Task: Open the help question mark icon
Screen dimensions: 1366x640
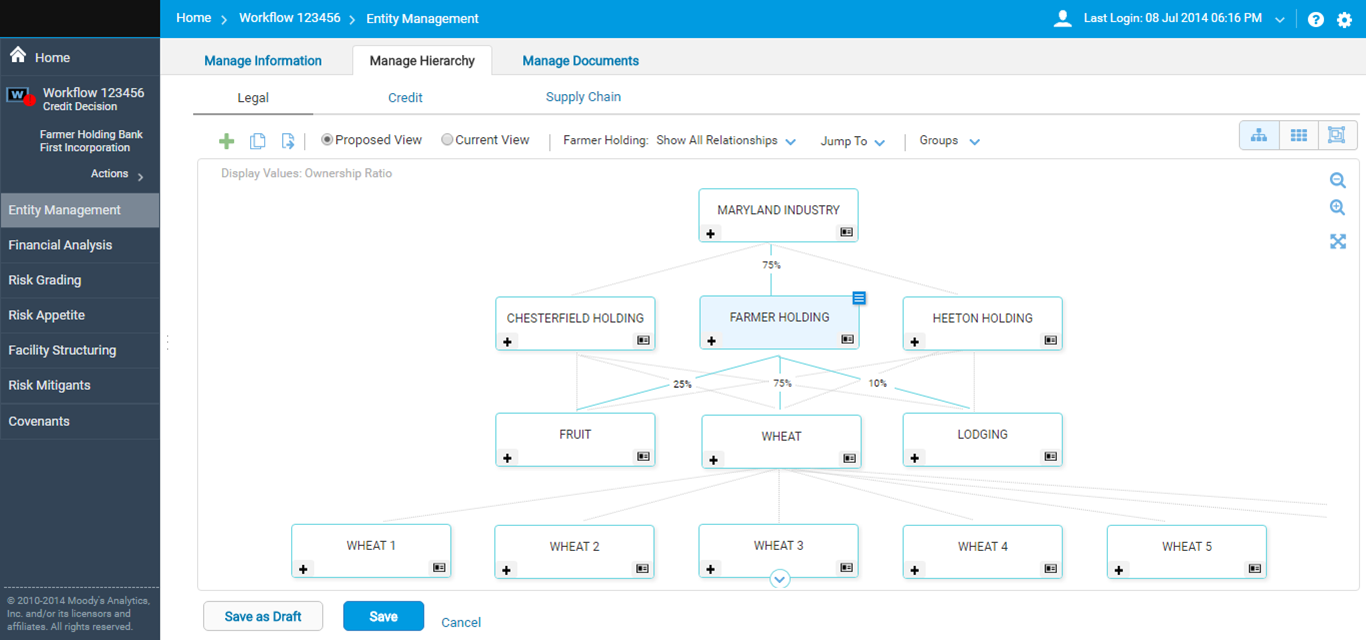Action: pyautogui.click(x=1316, y=19)
